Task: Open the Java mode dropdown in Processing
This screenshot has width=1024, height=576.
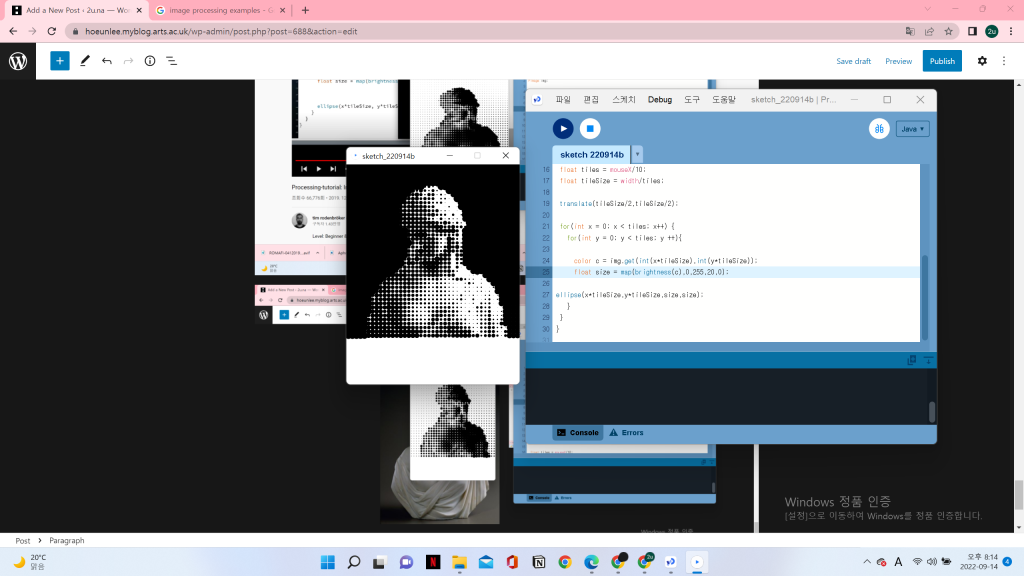Action: pyautogui.click(x=912, y=129)
